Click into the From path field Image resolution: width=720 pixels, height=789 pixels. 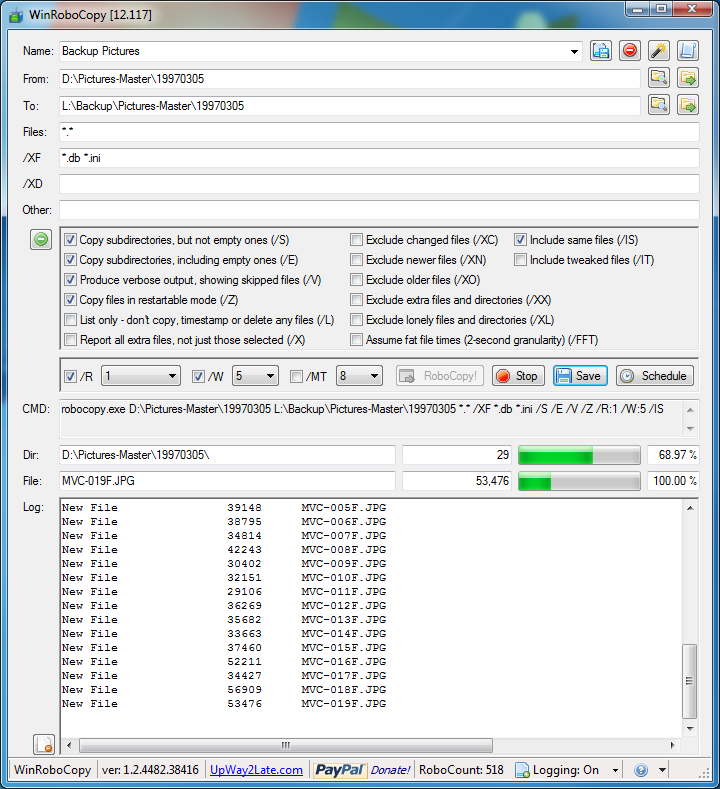pyautogui.click(x=350, y=79)
